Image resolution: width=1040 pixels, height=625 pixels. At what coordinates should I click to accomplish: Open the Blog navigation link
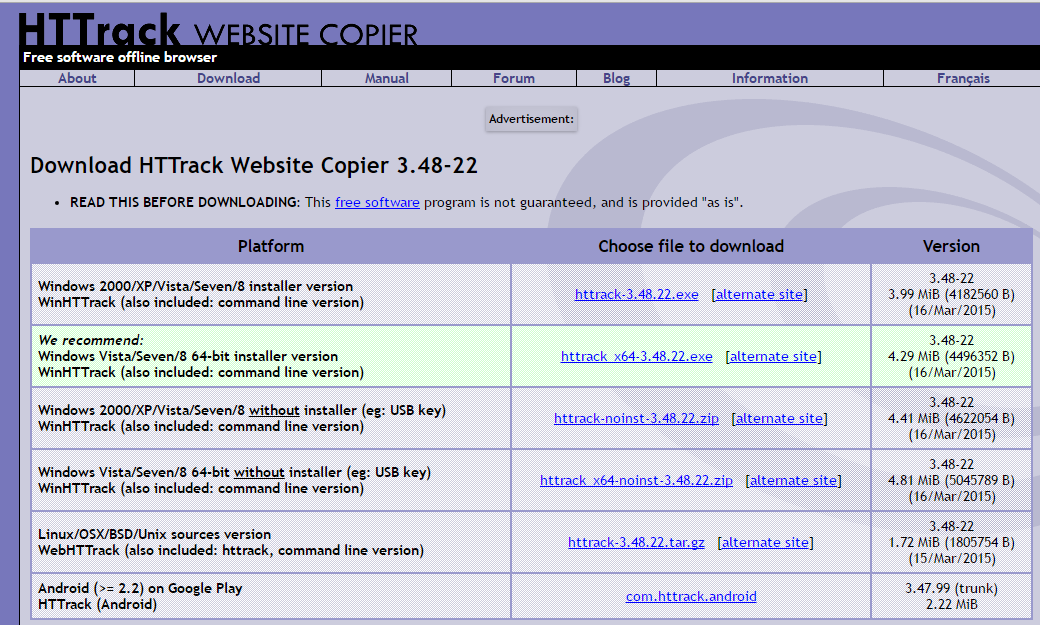point(616,78)
